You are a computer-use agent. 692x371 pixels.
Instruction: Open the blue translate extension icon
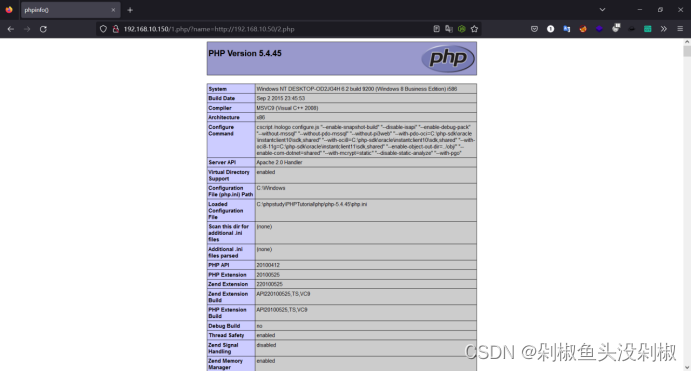pos(567,29)
